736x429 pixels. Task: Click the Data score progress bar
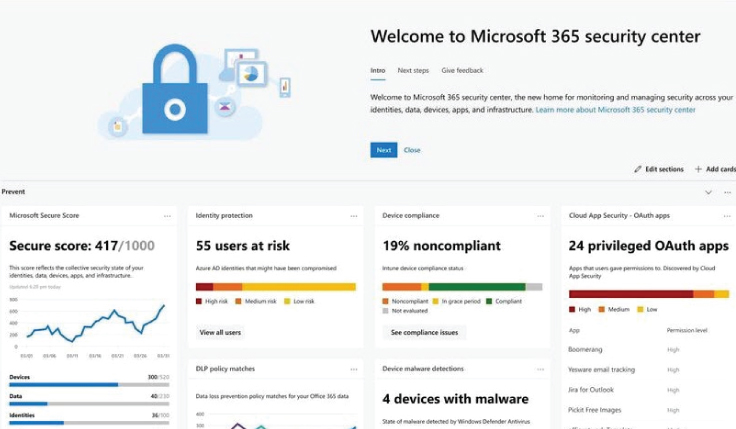pos(89,404)
